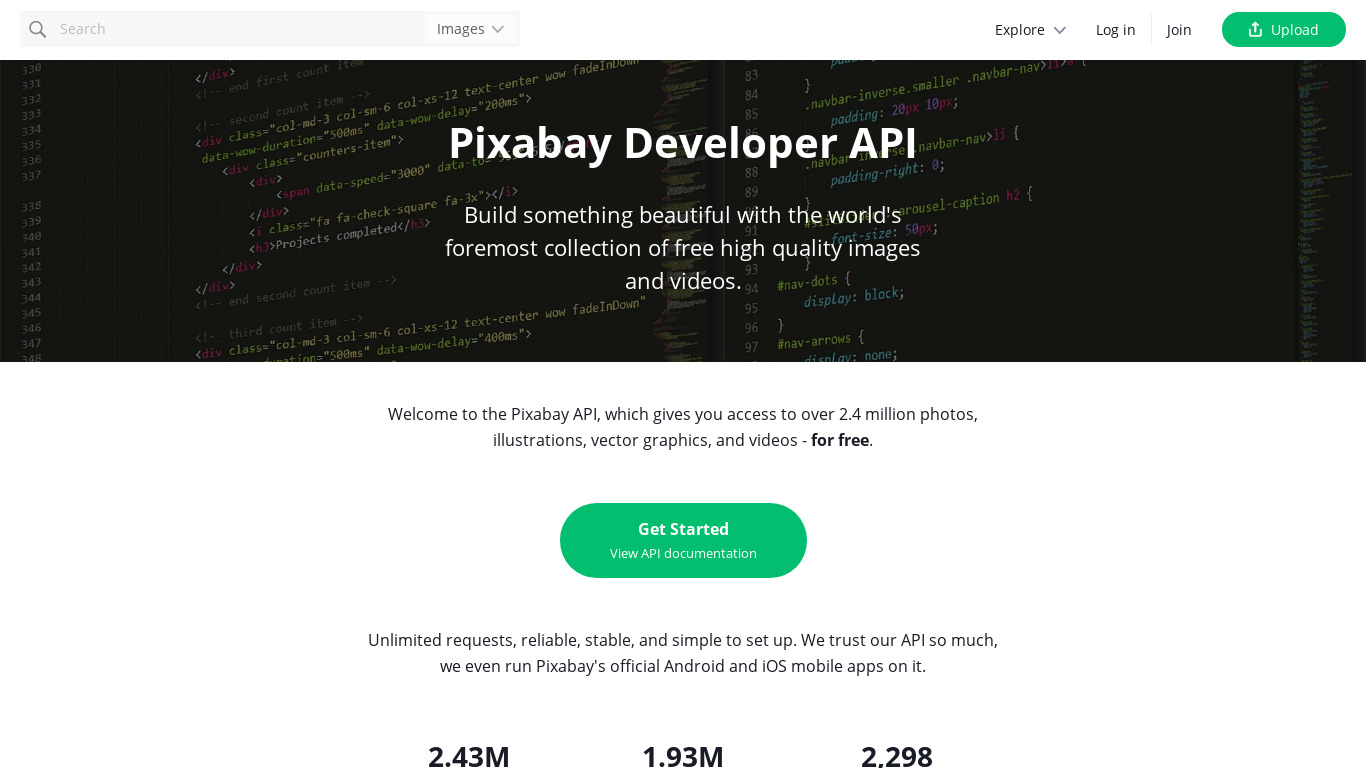The image size is (1366, 768).
Task: Click the Images dropdown chevron
Action: coord(498,29)
